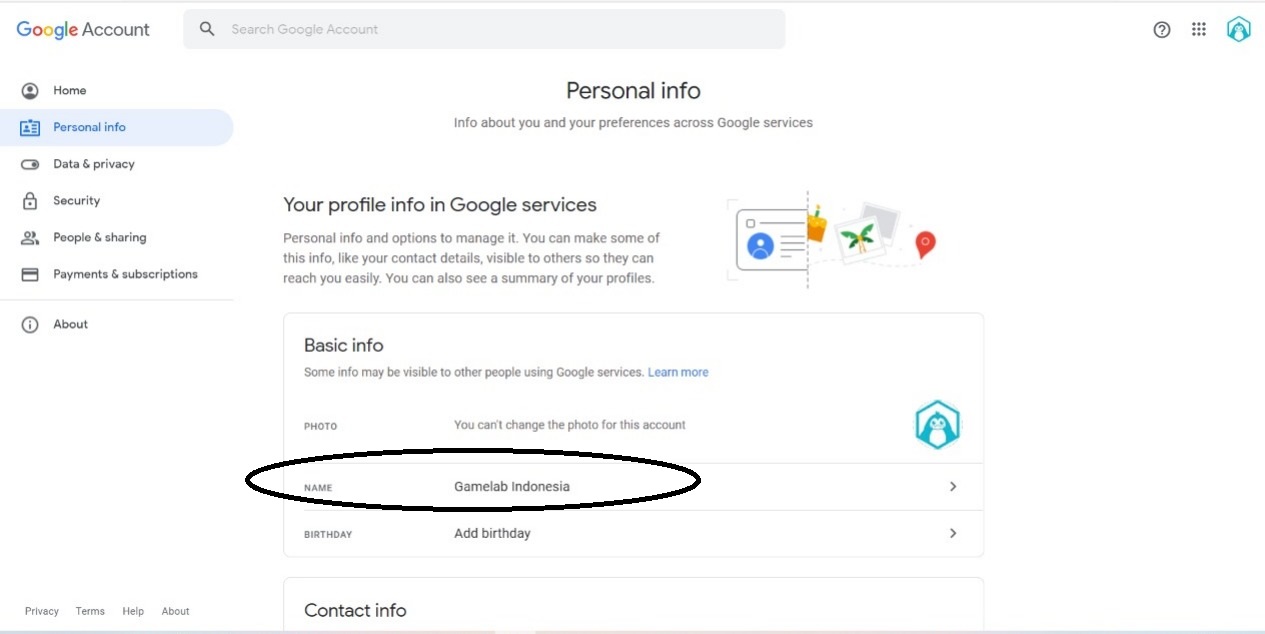Click the Payments & subscriptions card icon
The width and height of the screenshot is (1265, 634).
[30, 274]
